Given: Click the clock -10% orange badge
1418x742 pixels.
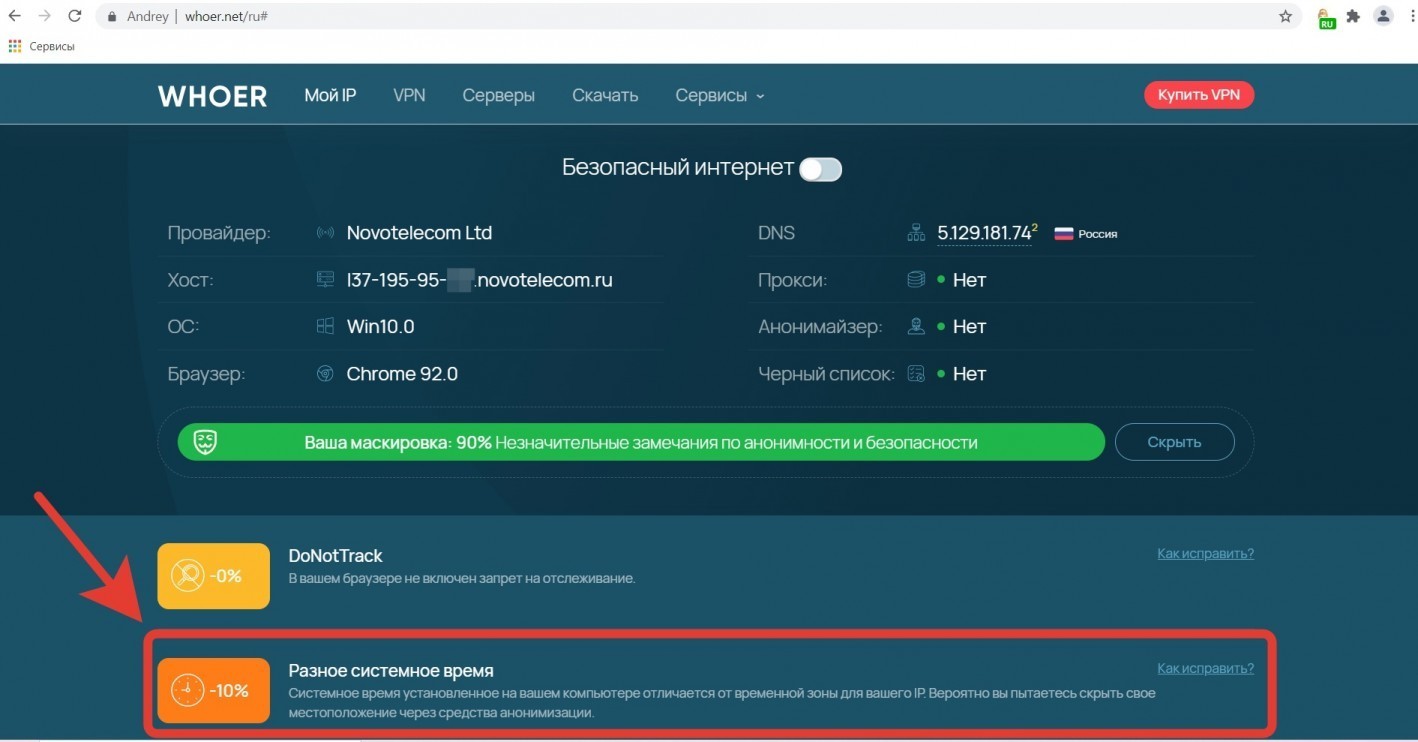Looking at the screenshot, I should click(x=214, y=690).
